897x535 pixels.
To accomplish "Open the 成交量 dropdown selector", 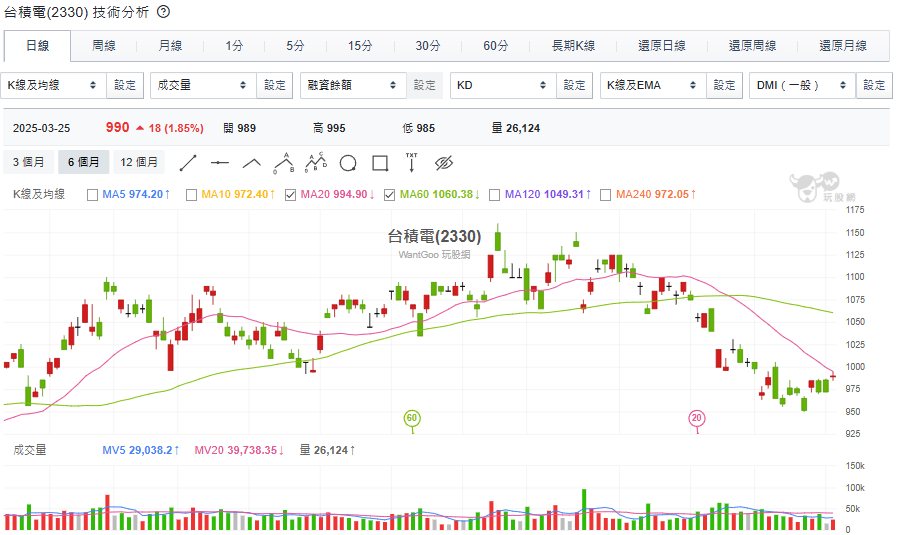I will coord(203,86).
